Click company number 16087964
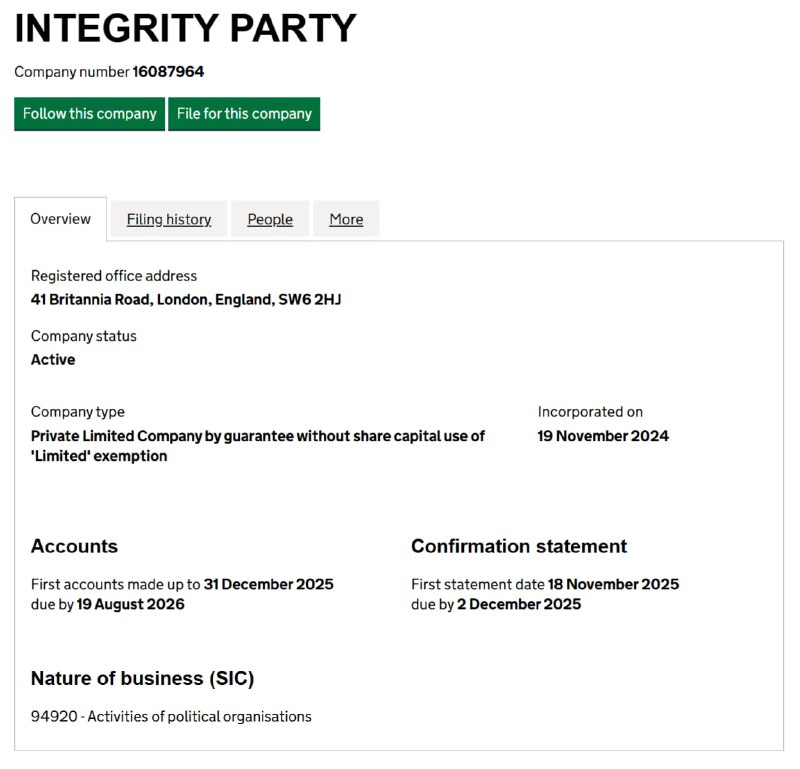 [x=168, y=71]
